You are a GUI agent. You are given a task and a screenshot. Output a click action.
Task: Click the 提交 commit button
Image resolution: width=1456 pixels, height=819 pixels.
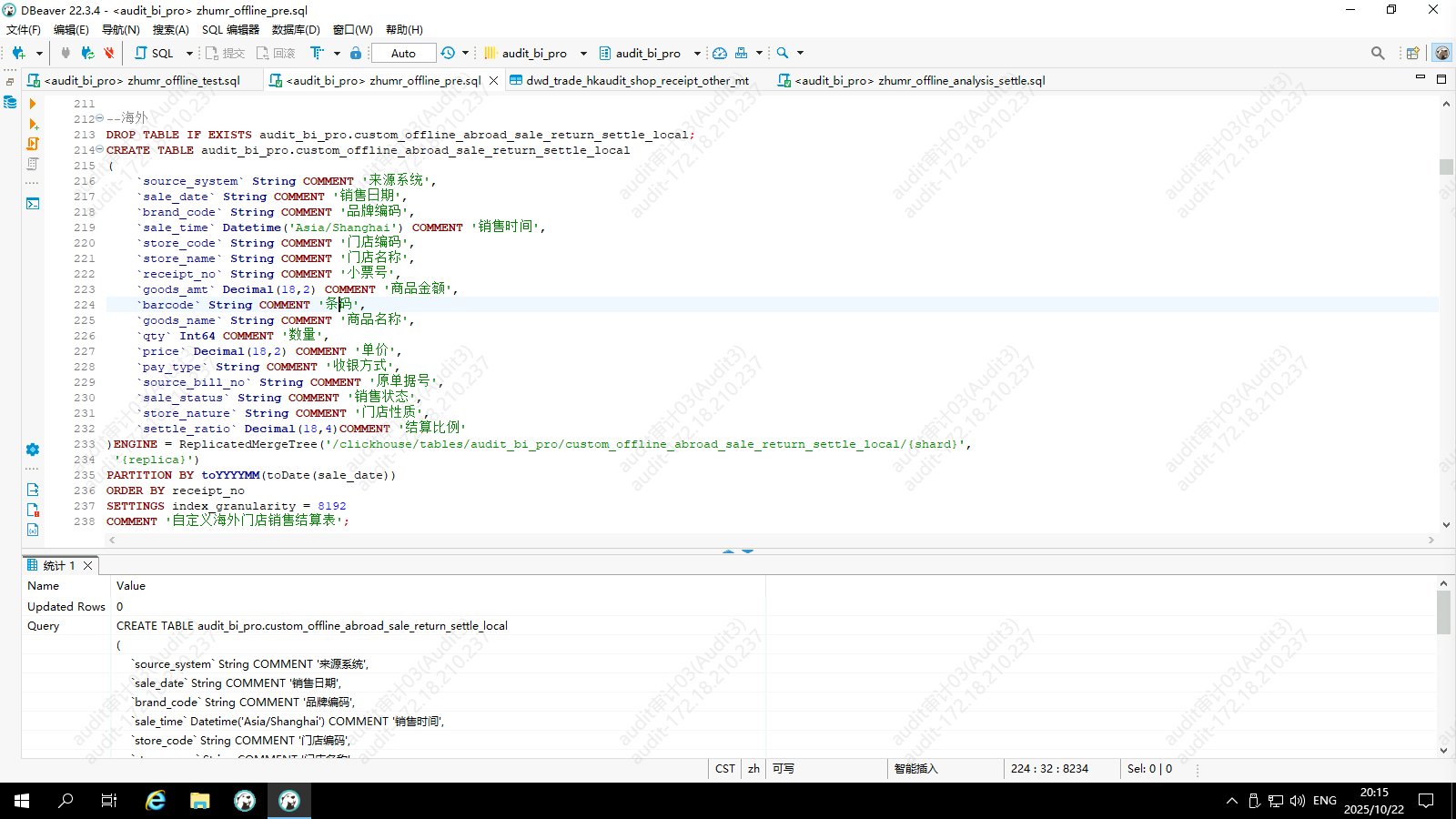point(225,53)
